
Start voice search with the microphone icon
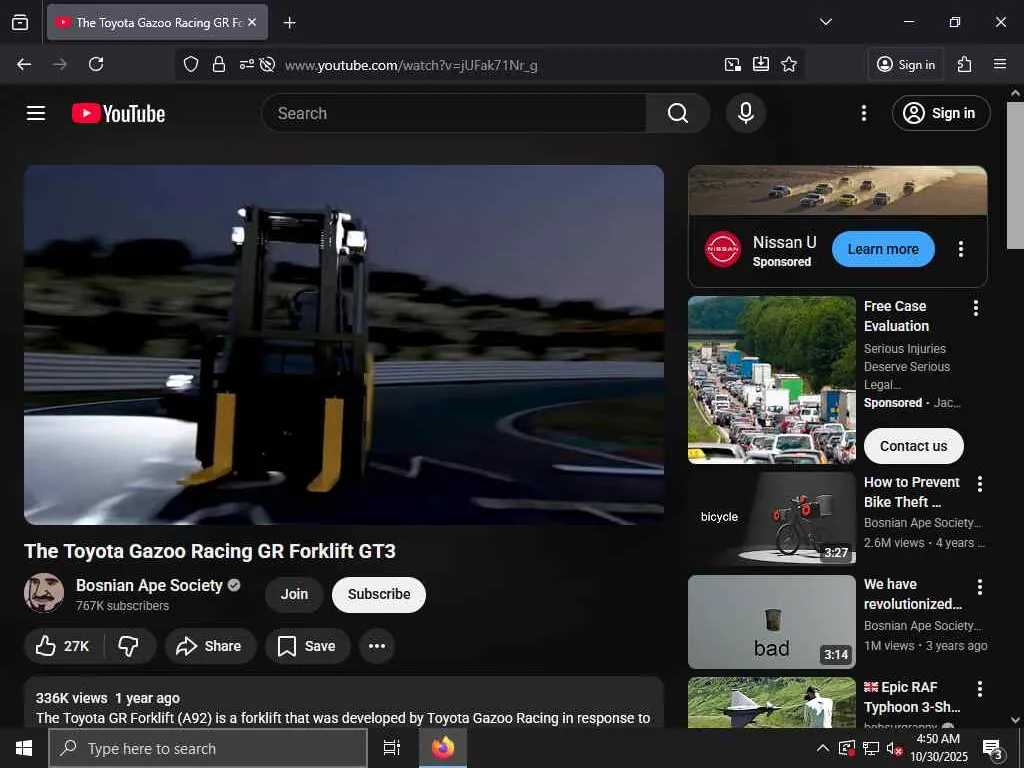click(x=745, y=113)
